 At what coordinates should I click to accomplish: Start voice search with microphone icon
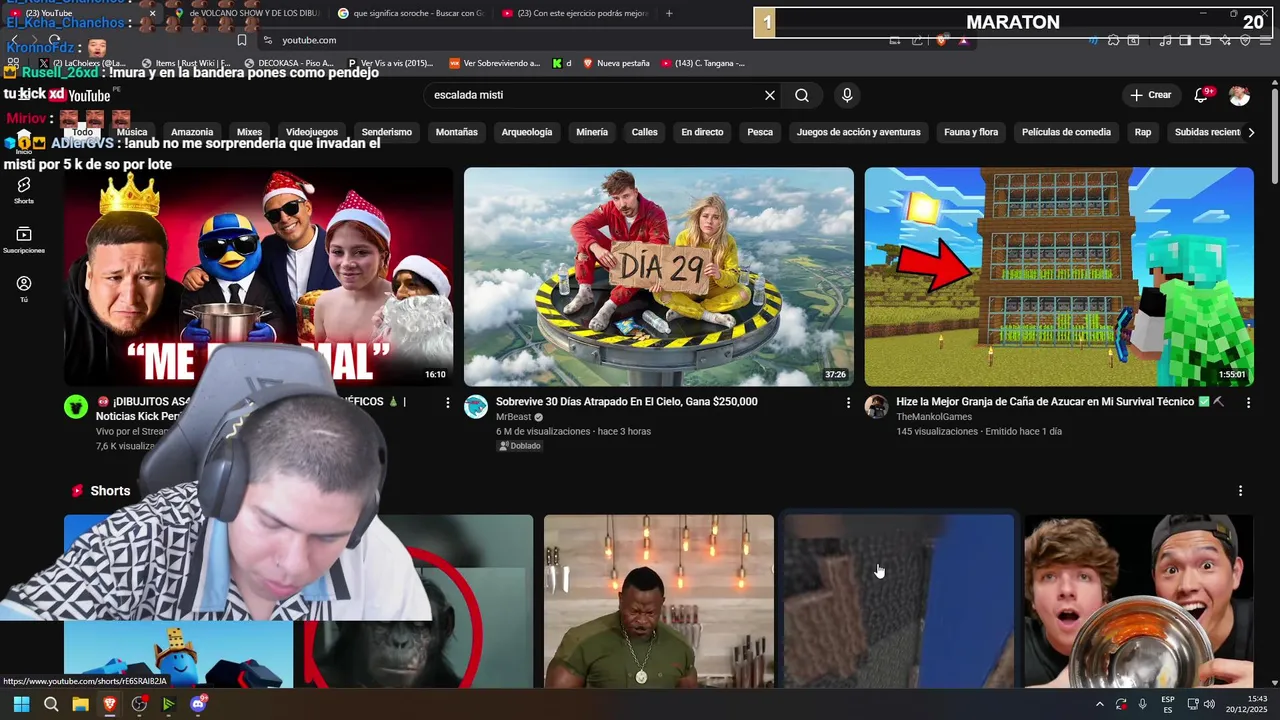tap(847, 95)
